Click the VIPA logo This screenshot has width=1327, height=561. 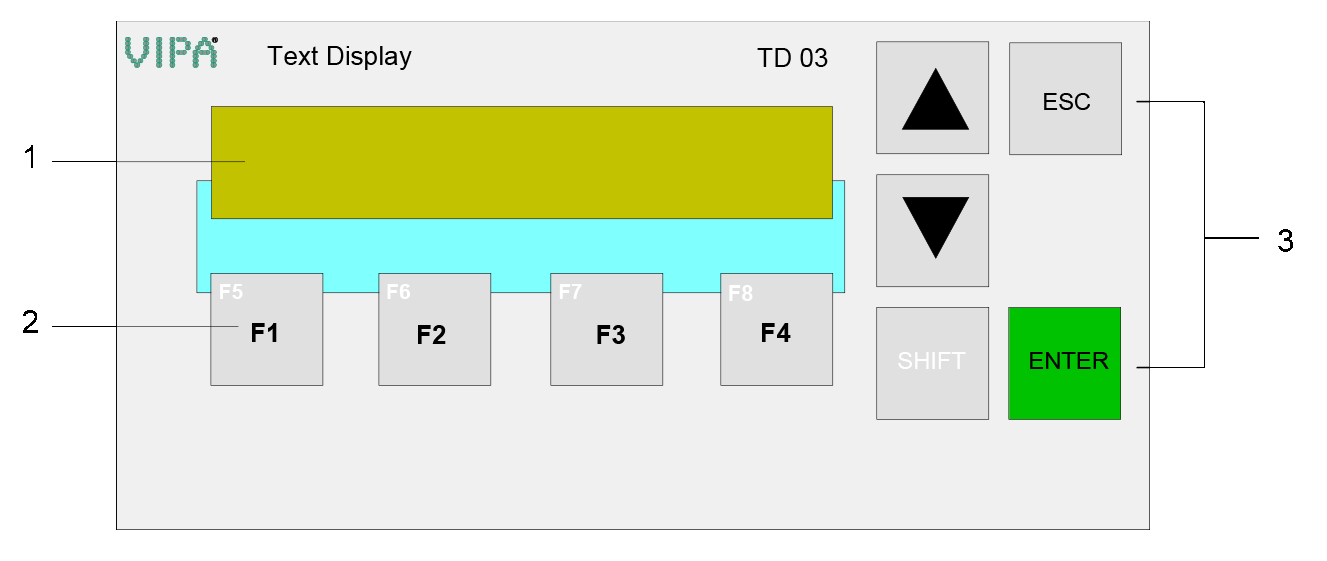[x=171, y=52]
